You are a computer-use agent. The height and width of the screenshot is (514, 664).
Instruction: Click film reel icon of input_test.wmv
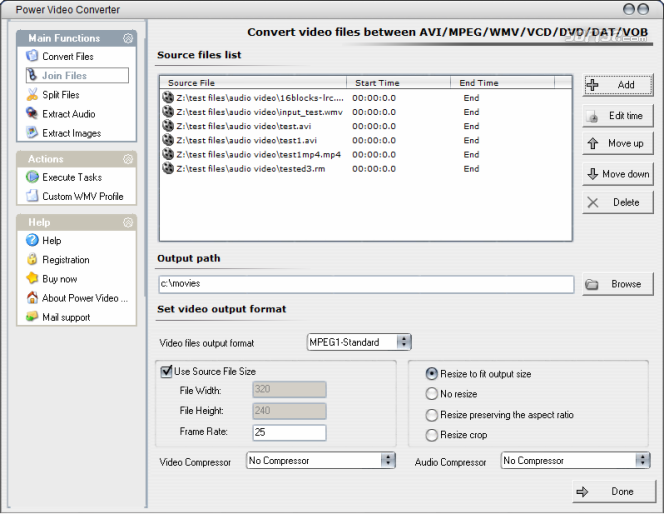[168, 112]
